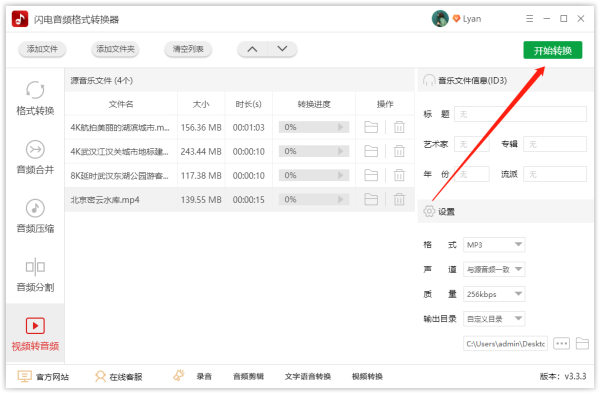600x394 pixels.
Task: Delete the 243.44 MB file row
Action: point(399,151)
